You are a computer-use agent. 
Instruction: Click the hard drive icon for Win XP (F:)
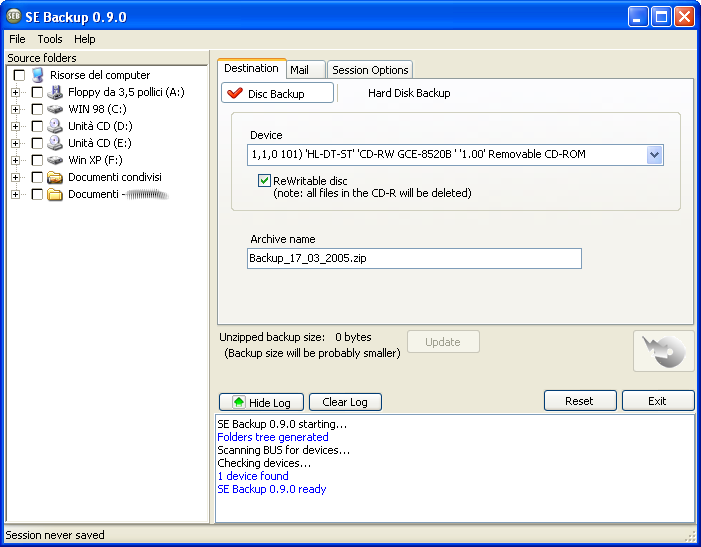(x=55, y=160)
